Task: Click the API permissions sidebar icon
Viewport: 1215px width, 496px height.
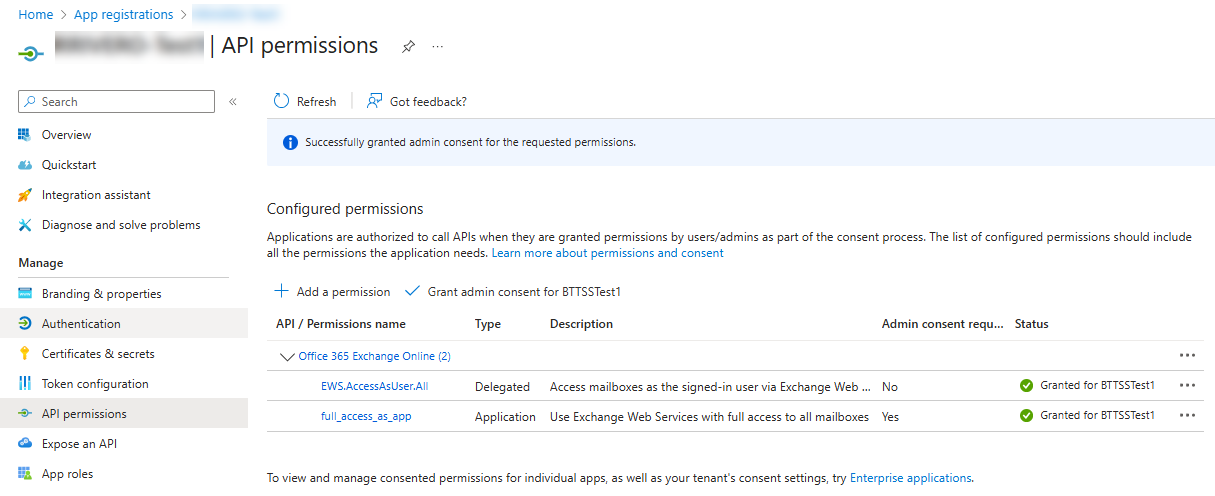Action: coord(25,414)
